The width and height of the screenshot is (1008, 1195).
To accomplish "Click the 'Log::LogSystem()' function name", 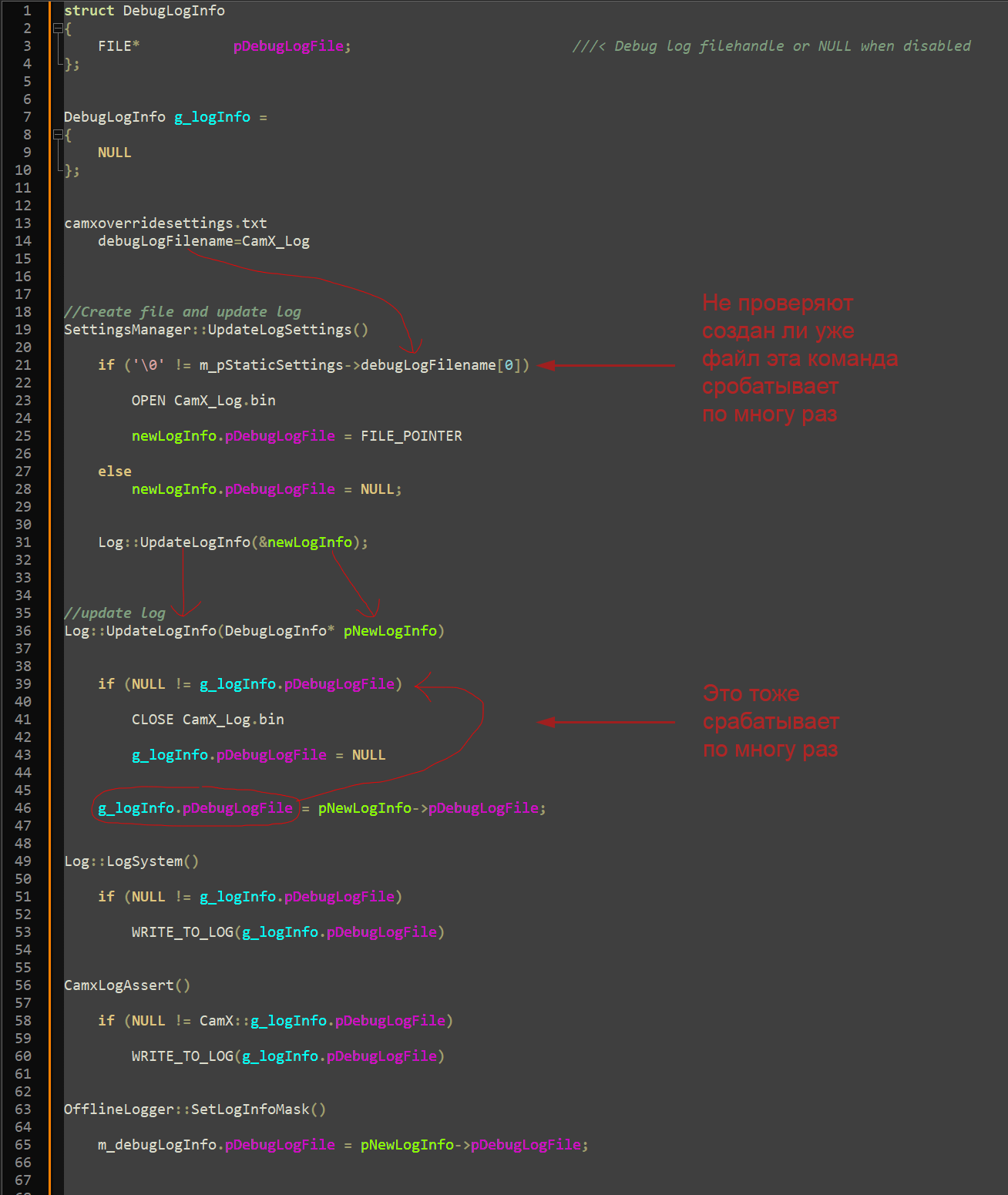I will pyautogui.click(x=132, y=861).
